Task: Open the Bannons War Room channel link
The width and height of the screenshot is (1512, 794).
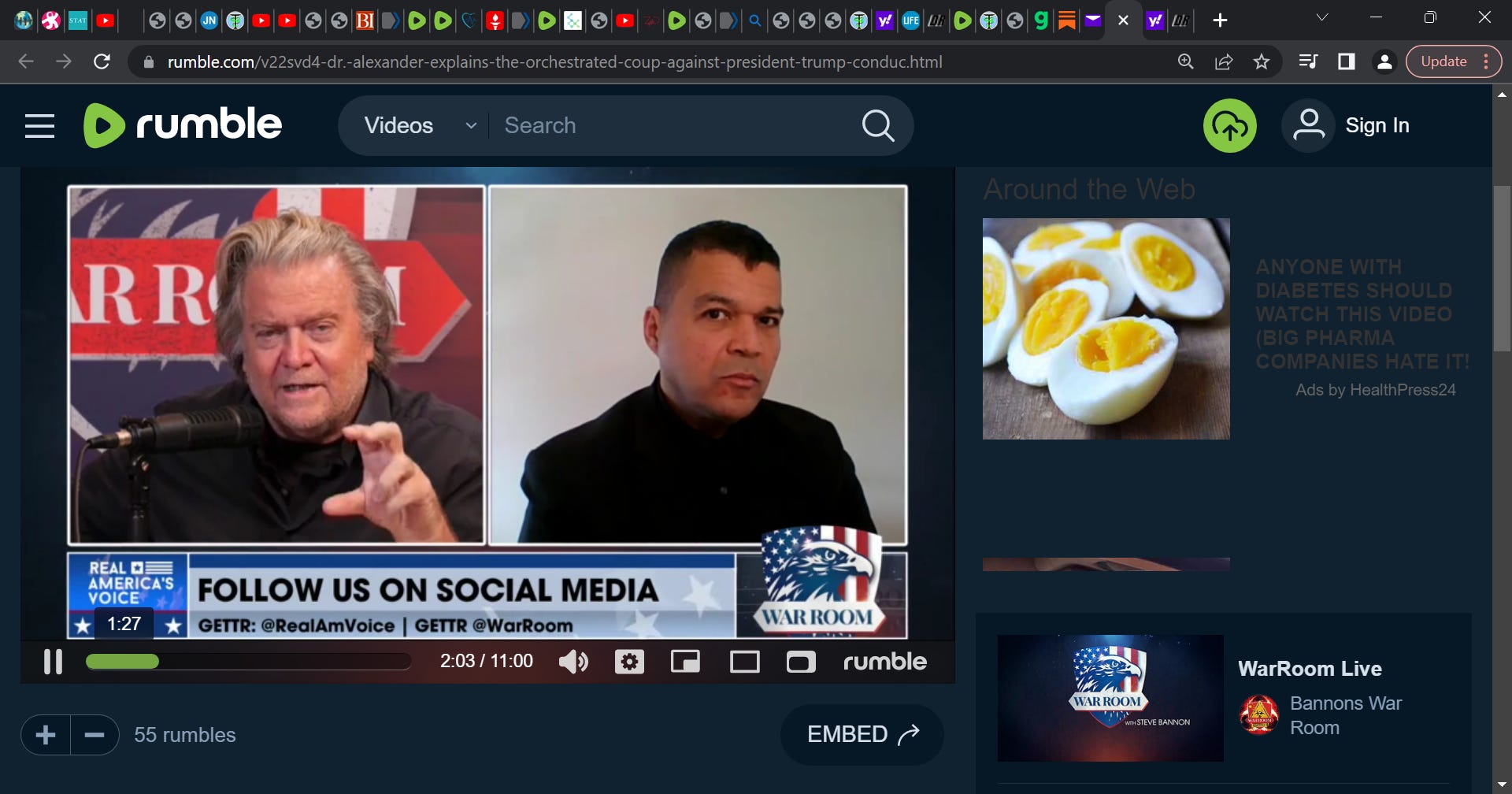Action: pos(1346,715)
